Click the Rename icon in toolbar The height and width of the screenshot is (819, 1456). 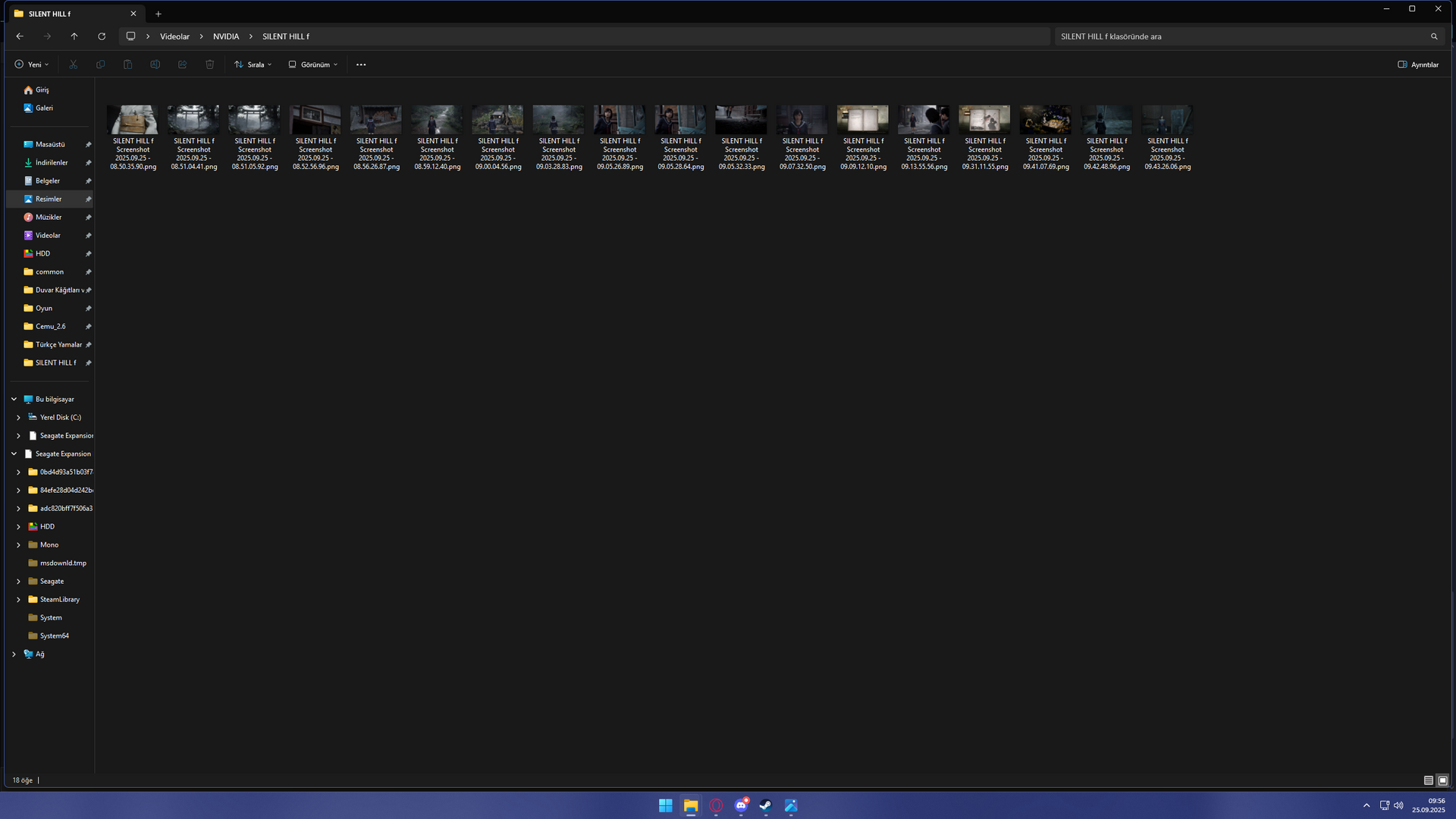[x=155, y=64]
